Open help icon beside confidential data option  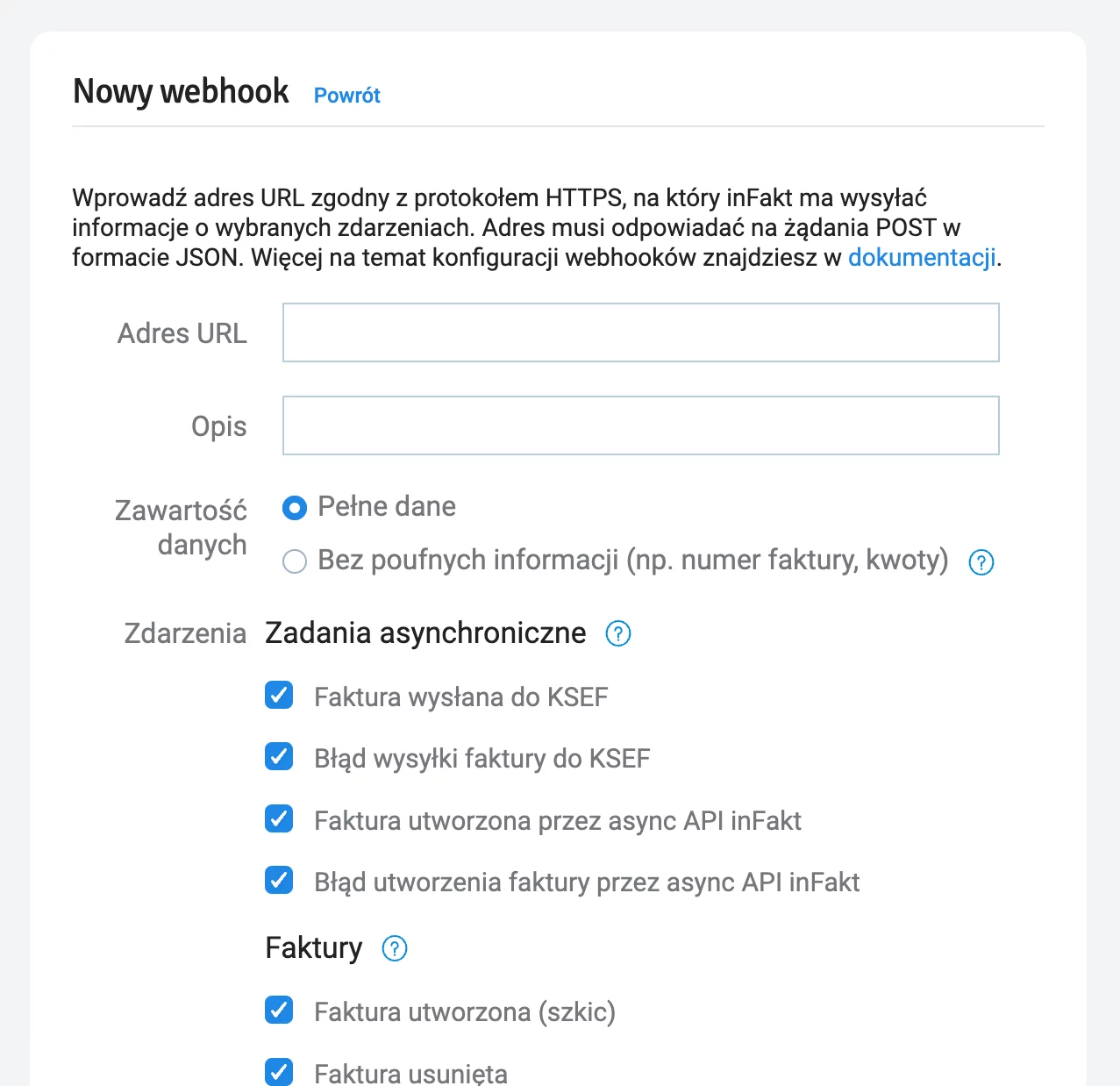981,562
